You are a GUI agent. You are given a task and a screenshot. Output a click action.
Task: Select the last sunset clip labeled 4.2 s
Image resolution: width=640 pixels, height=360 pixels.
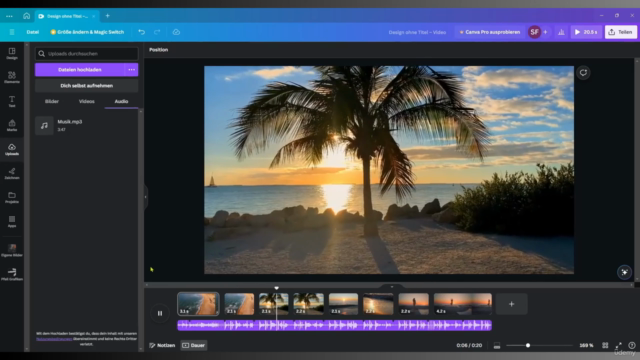pyautogui.click(x=462, y=304)
